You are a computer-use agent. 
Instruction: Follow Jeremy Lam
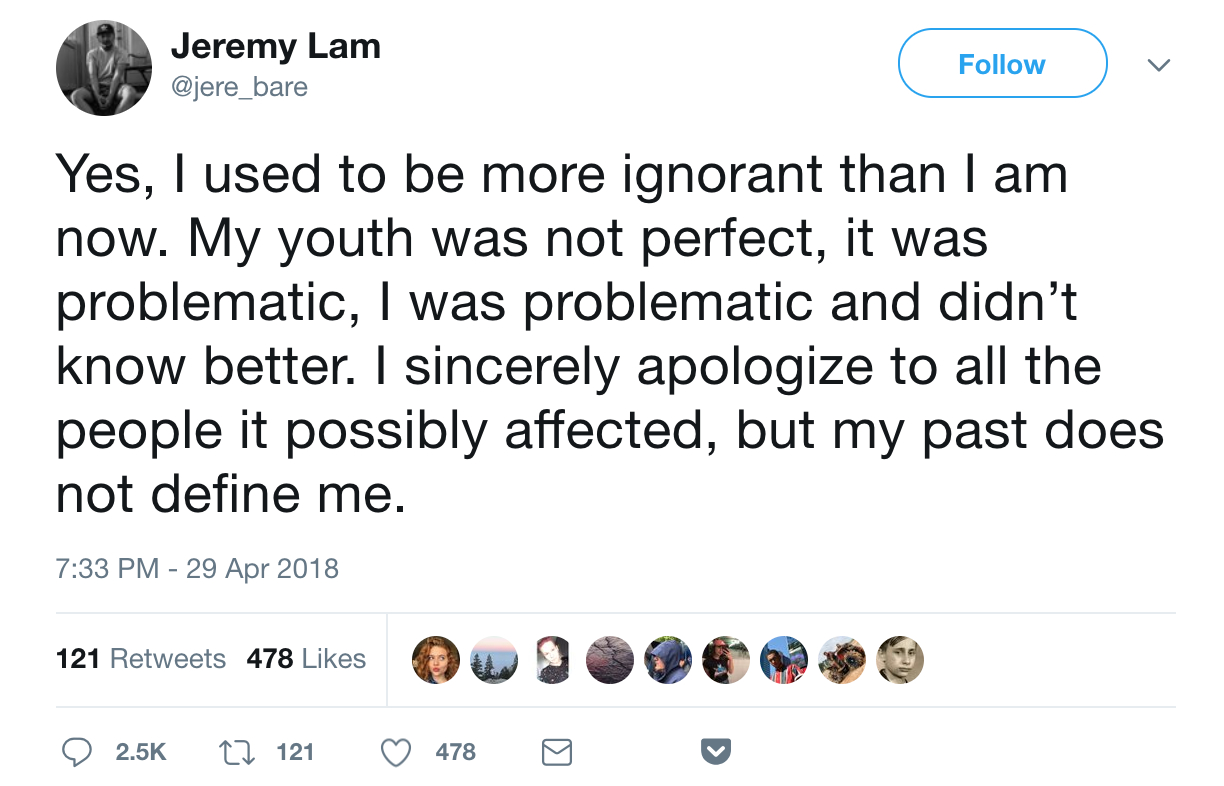pyautogui.click(x=1002, y=64)
